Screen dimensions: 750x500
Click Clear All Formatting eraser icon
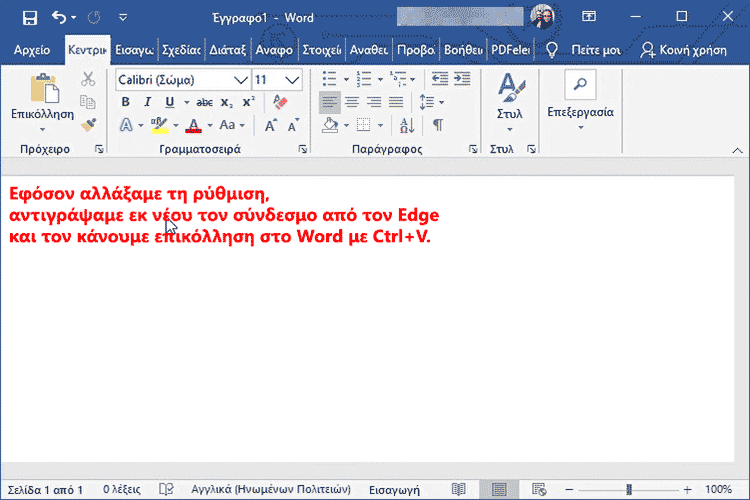[x=280, y=102]
